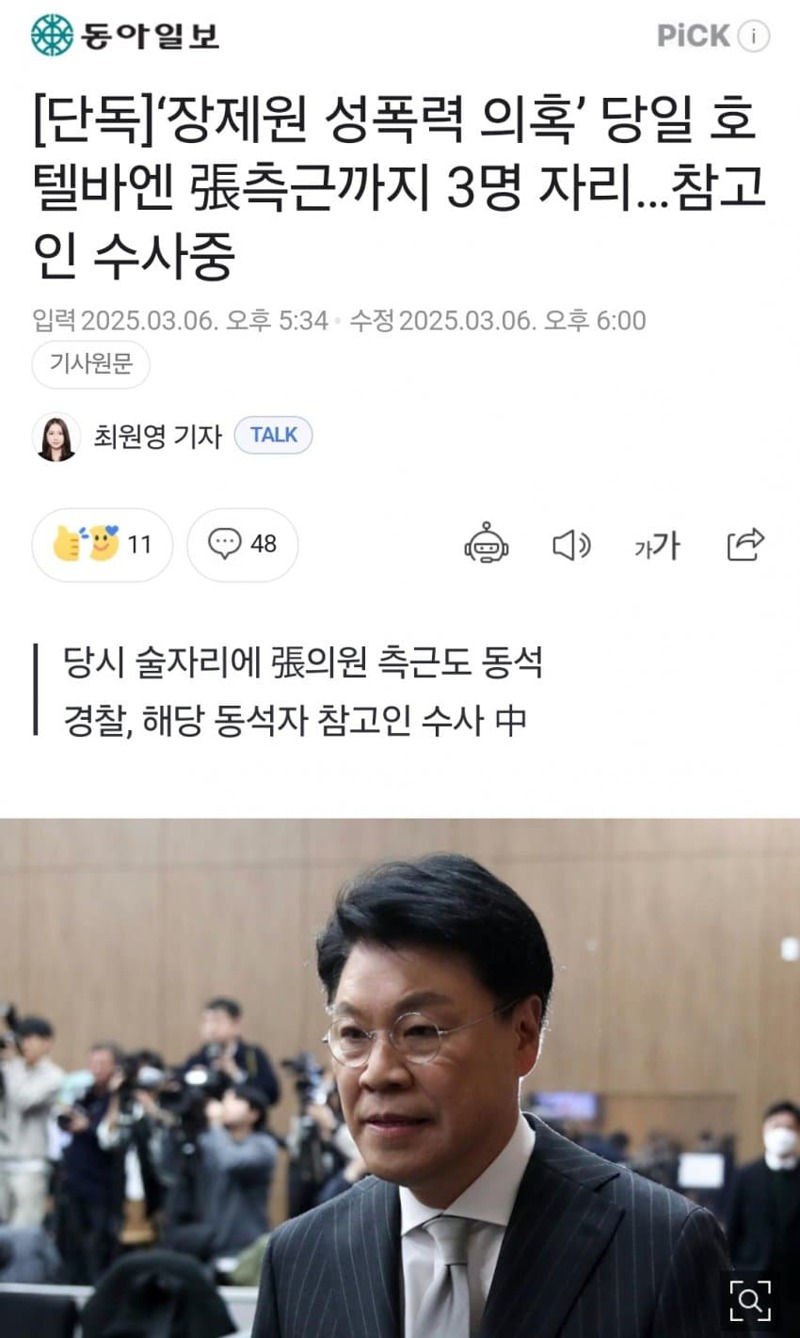Tap the article photo of man in glasses

(x=400, y=1078)
